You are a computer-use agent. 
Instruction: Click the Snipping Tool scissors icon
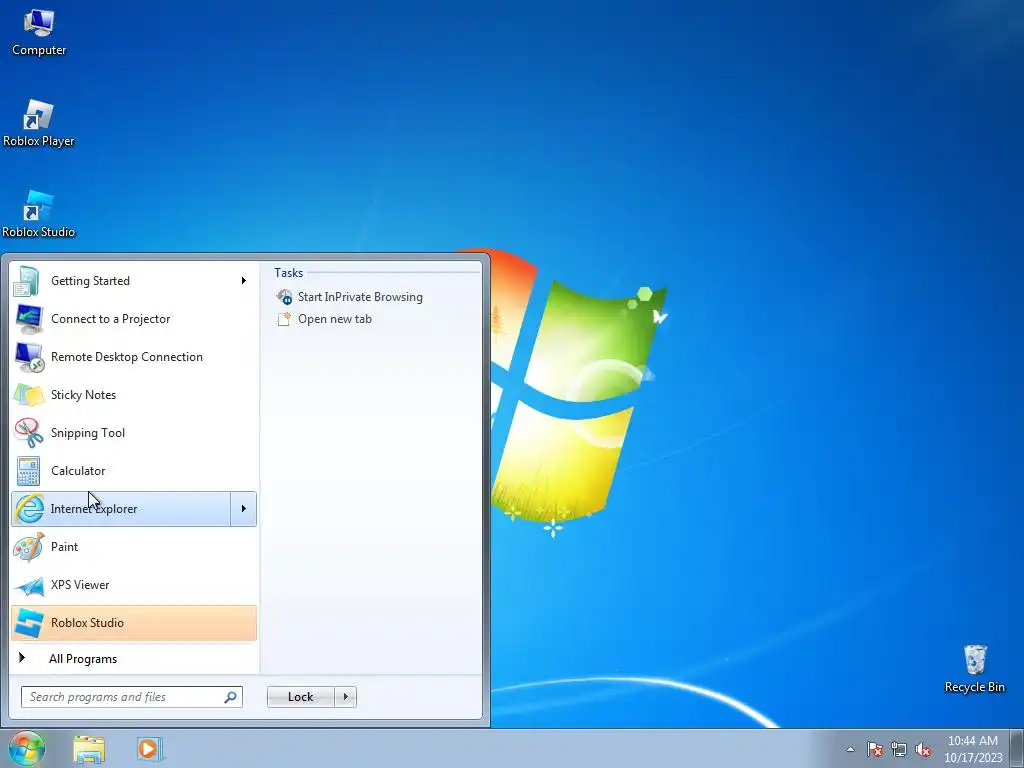point(28,432)
